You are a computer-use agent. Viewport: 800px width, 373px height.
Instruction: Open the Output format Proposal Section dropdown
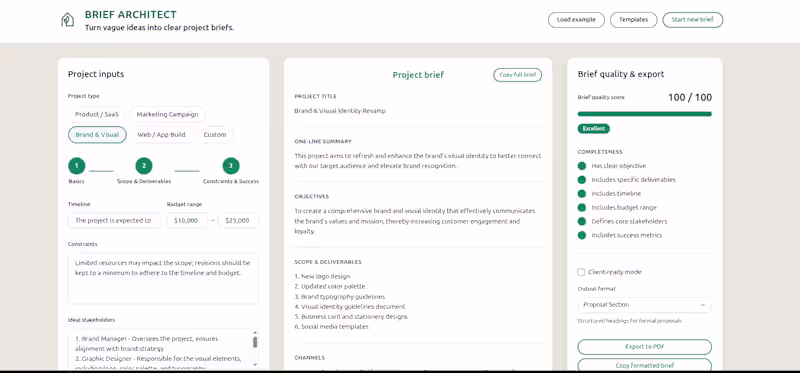point(644,305)
